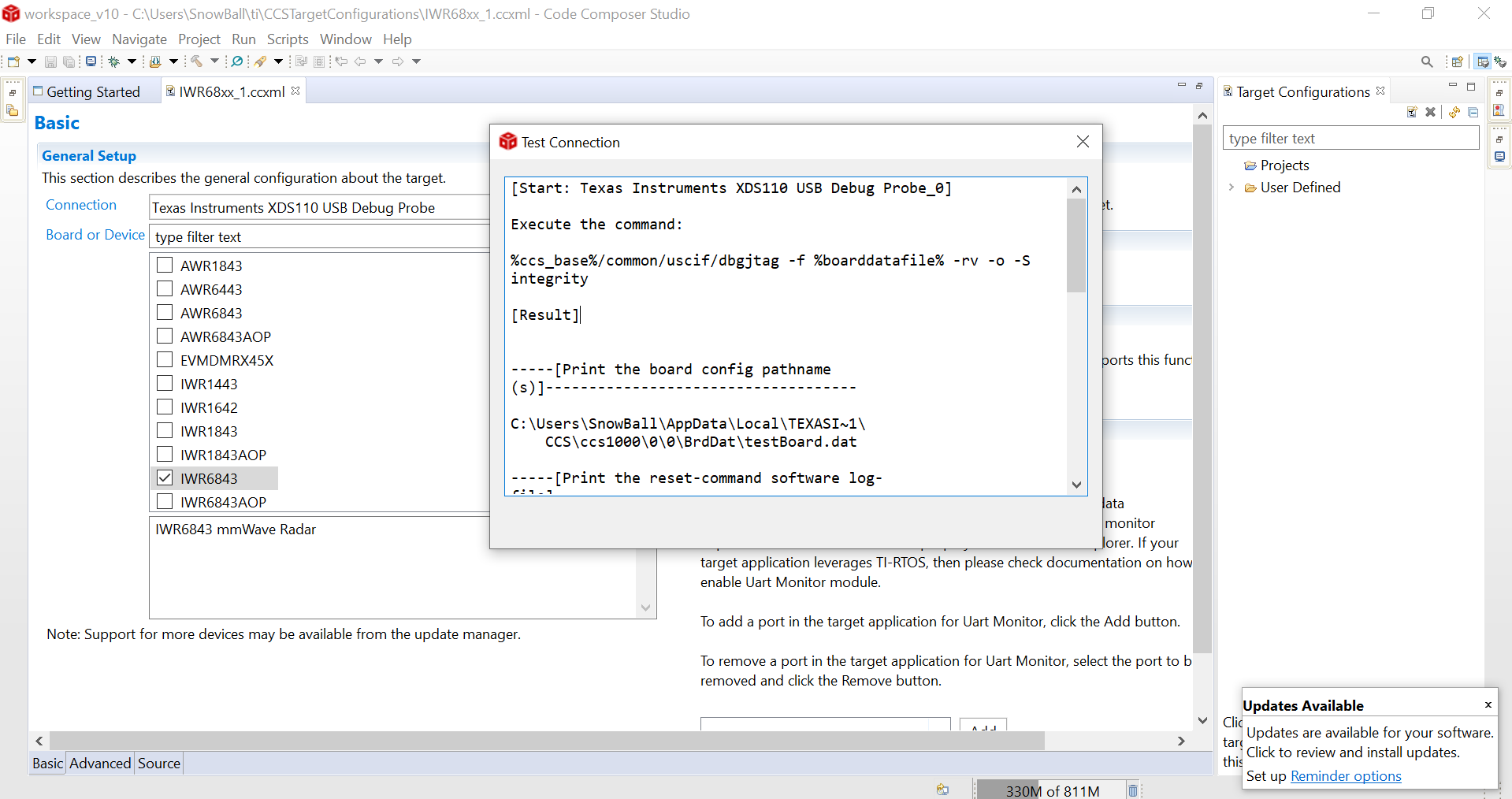Open the Flash rocket dropdown arrow
The image size is (1512, 799).
pyautogui.click(x=278, y=61)
